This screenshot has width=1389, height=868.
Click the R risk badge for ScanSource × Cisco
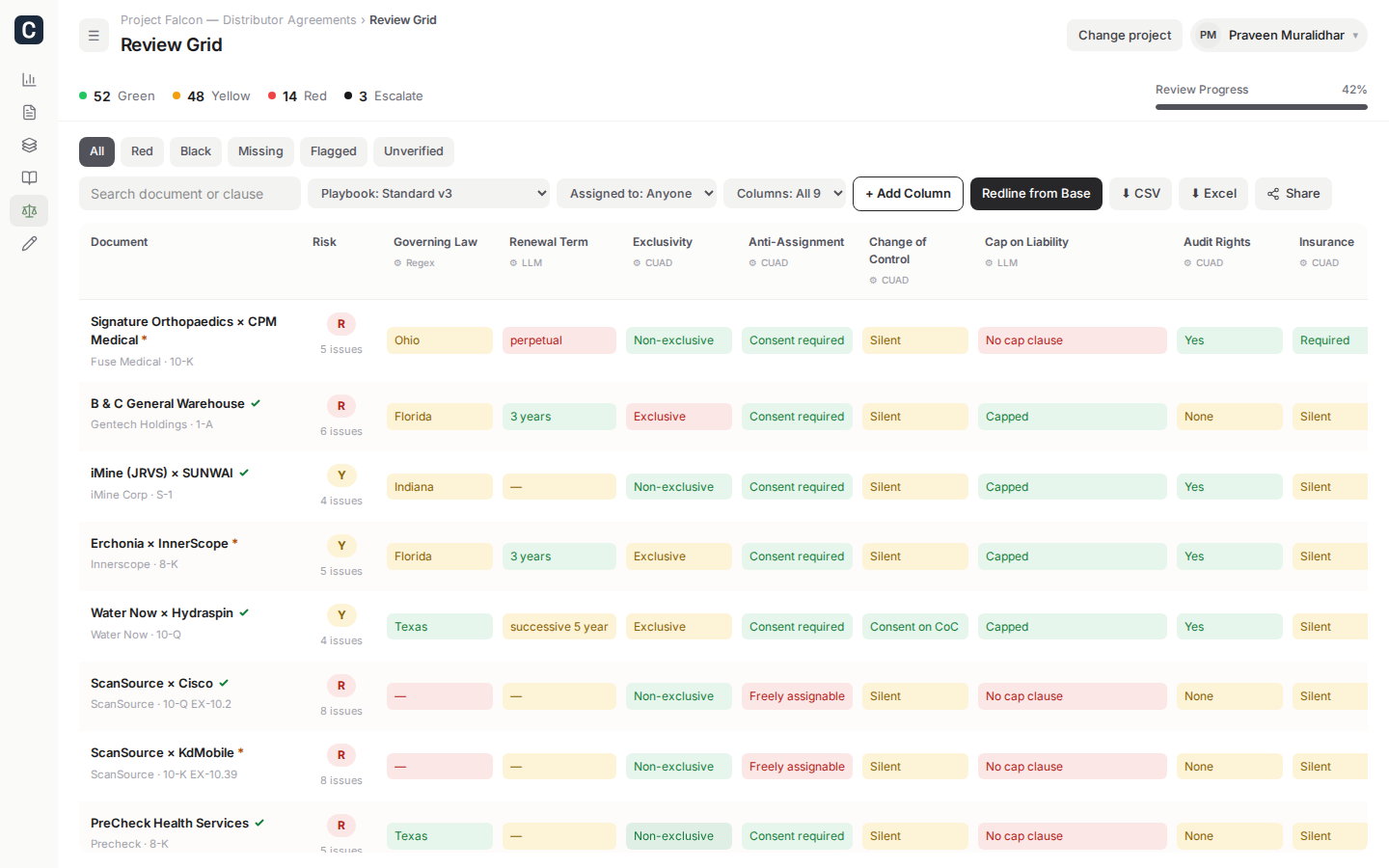(341, 687)
